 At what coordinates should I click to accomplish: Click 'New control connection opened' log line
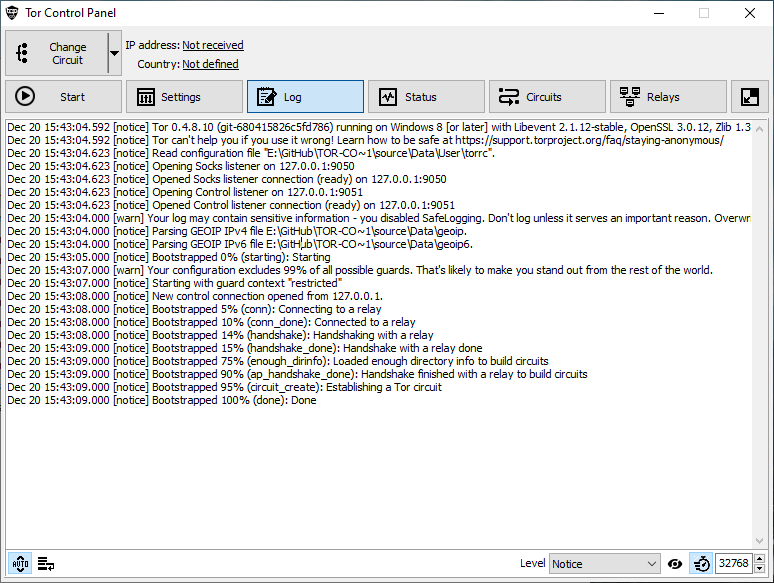click(x=195, y=296)
